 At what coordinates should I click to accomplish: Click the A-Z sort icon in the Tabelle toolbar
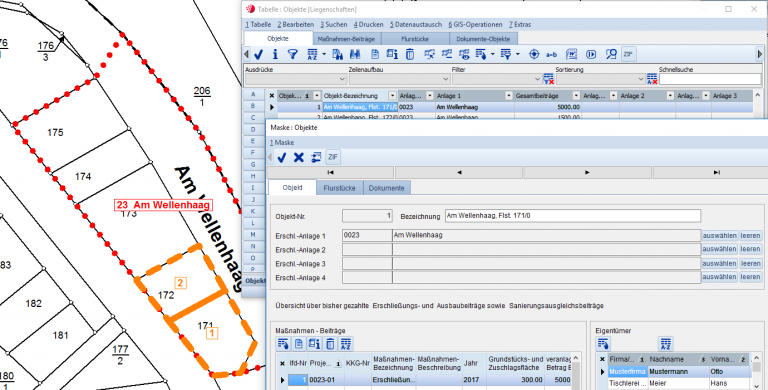click(312, 54)
